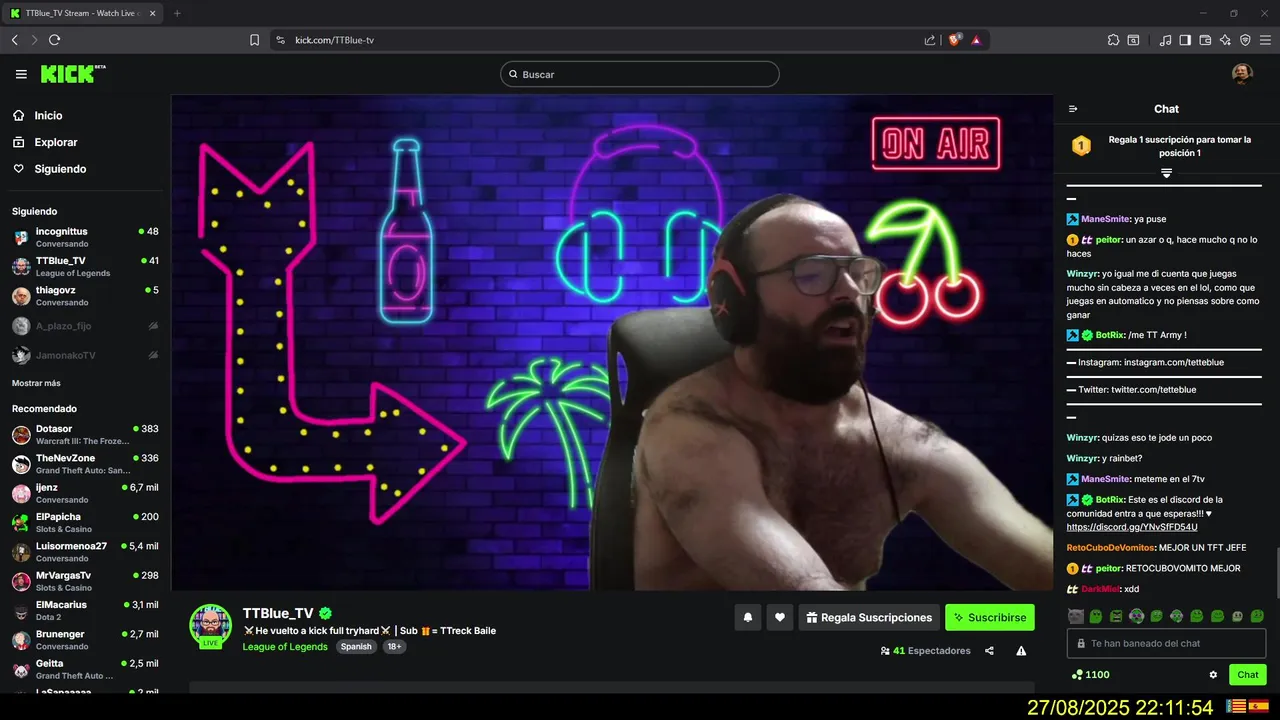Click the League of Legends category link
Image resolution: width=1280 pixels, height=720 pixels.
pyautogui.click(x=285, y=647)
